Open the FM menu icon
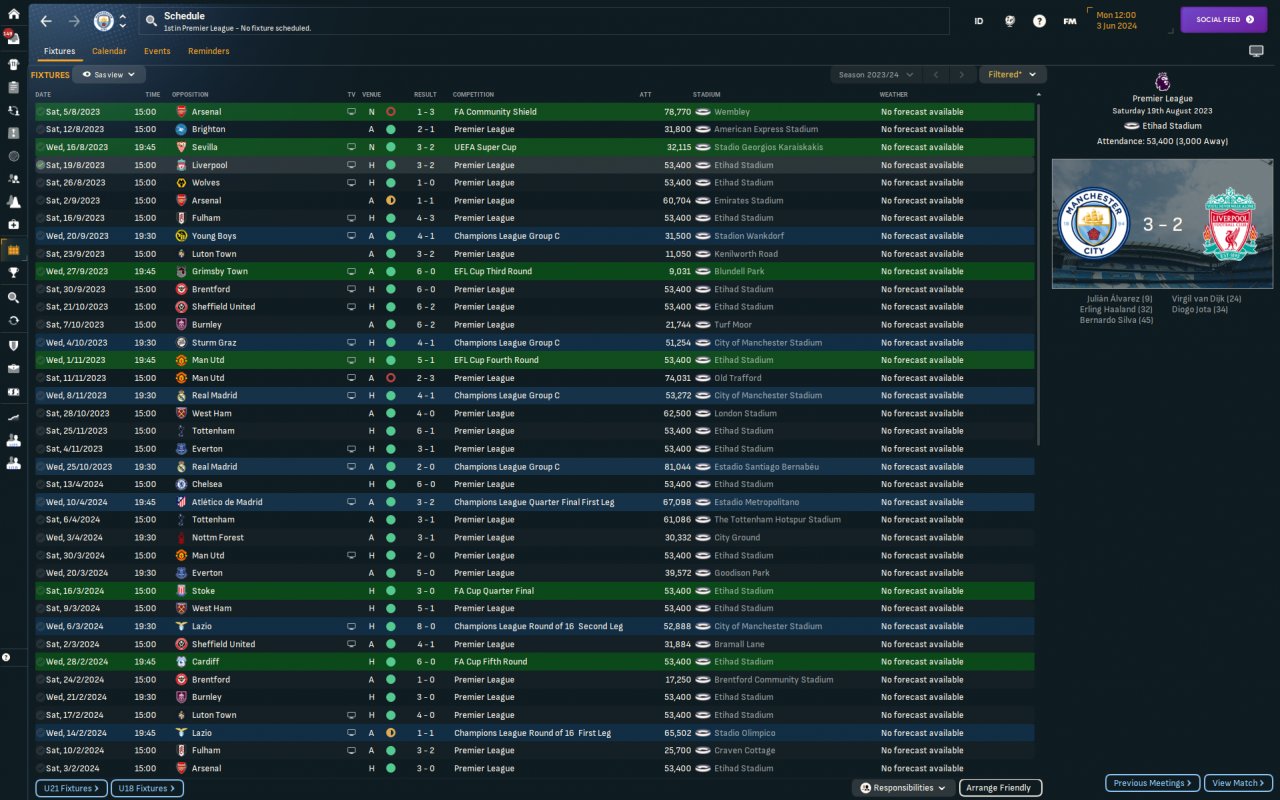The height and width of the screenshot is (800, 1280). click(x=1070, y=20)
